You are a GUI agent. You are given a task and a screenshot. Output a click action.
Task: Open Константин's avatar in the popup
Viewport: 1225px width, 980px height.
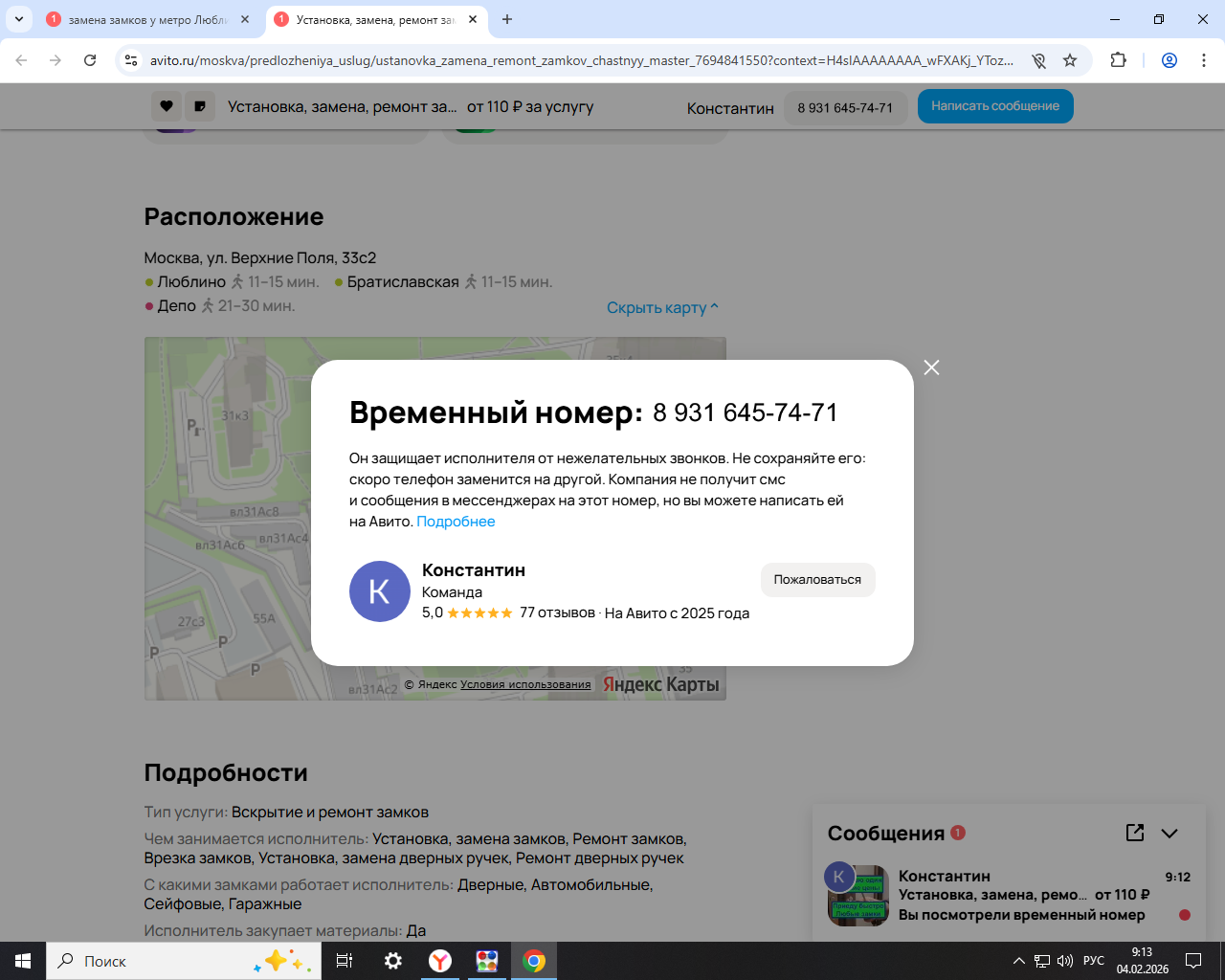(x=380, y=591)
